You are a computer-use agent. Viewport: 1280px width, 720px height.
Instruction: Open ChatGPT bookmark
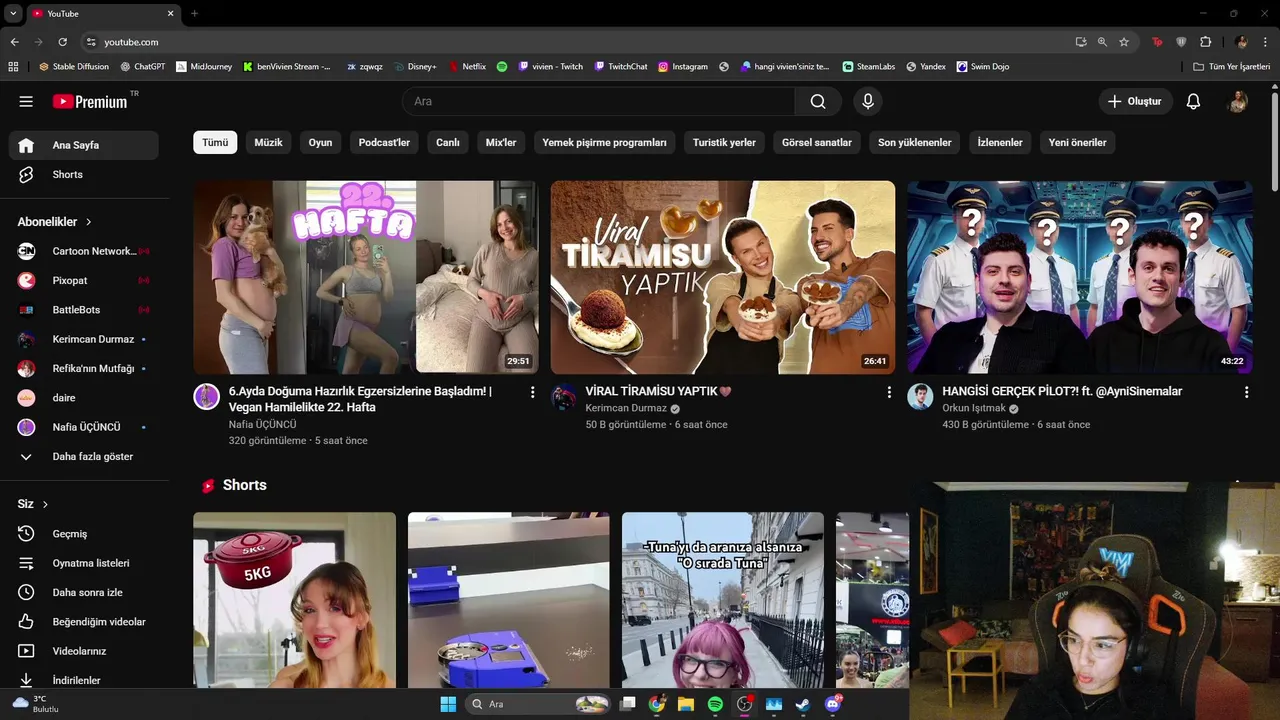143,67
